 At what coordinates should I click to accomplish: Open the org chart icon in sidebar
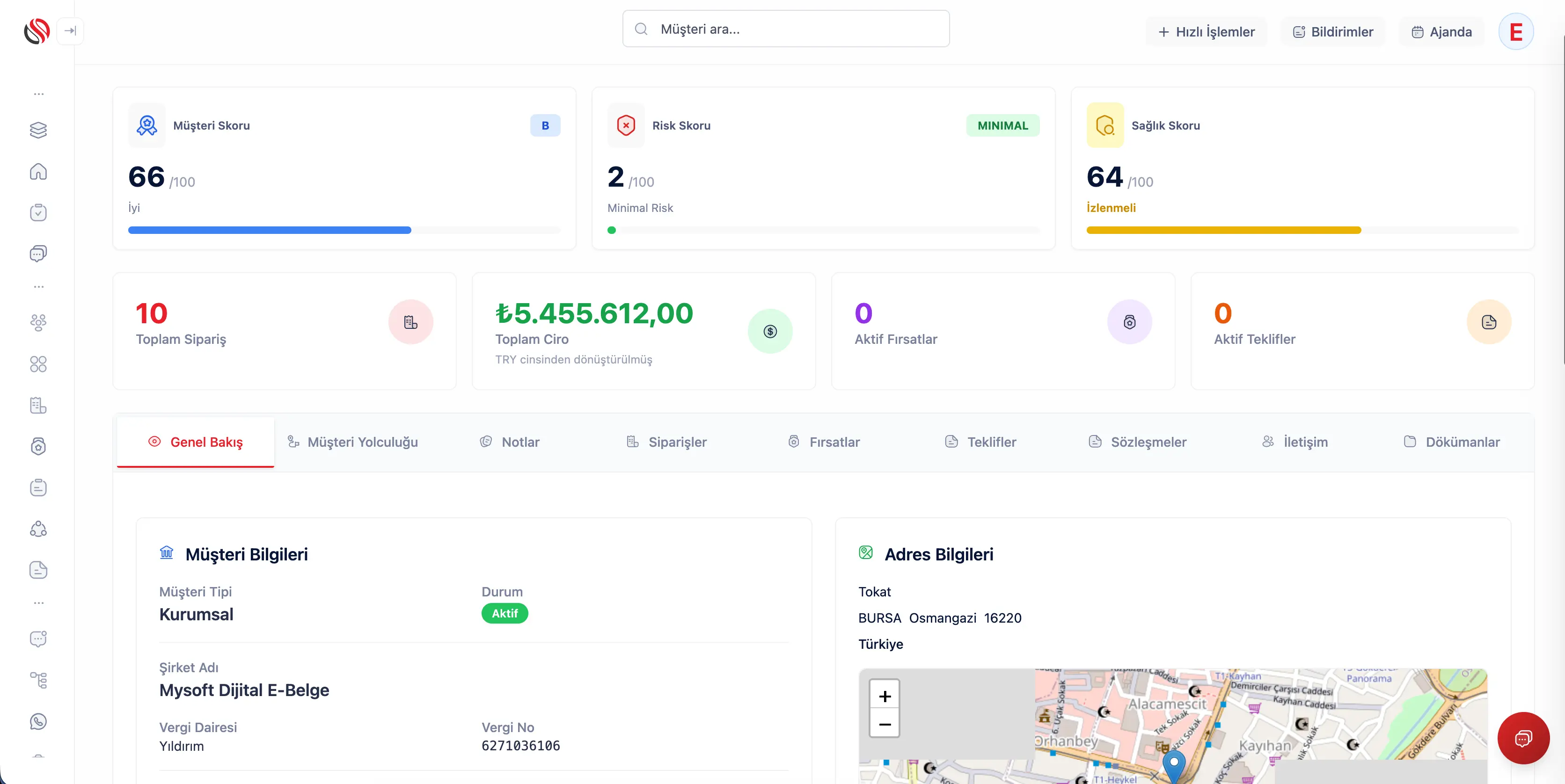(x=38, y=680)
